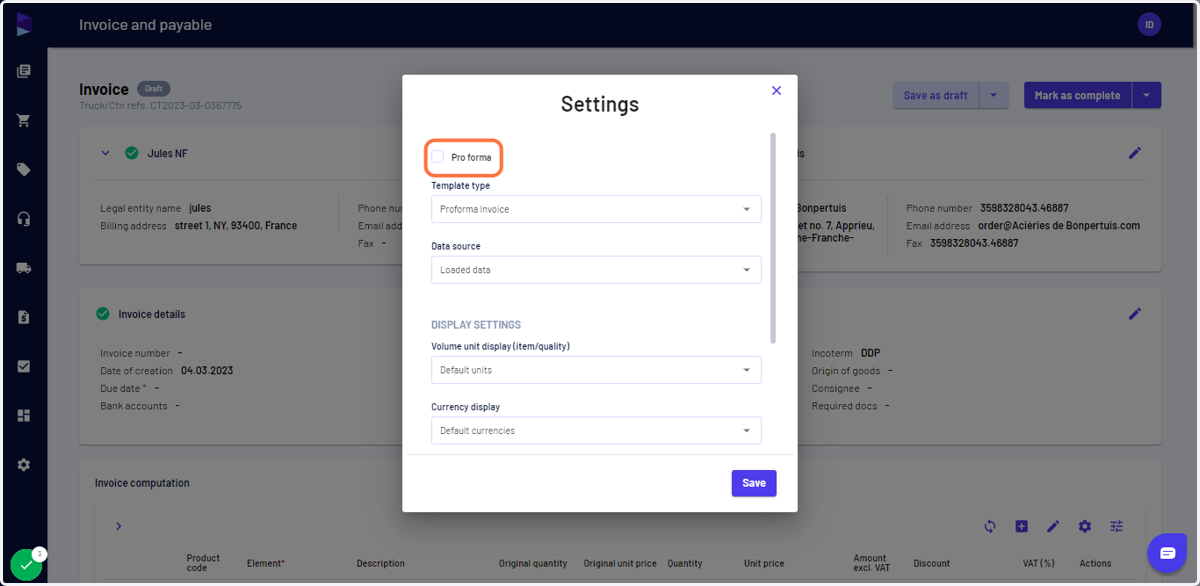Click the pencil edit icon in Invoice computation

(1053, 526)
